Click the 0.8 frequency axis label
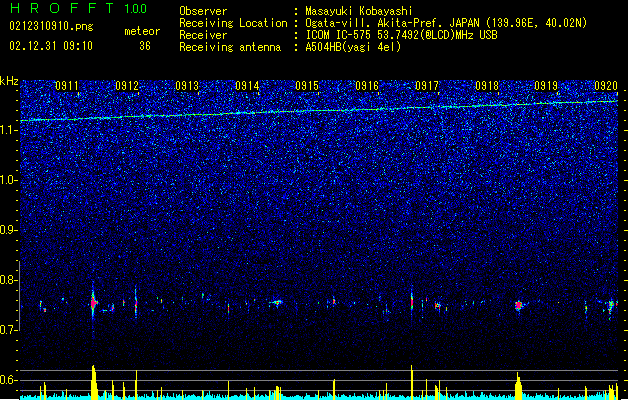This screenshot has height=400, width=629. [9, 280]
